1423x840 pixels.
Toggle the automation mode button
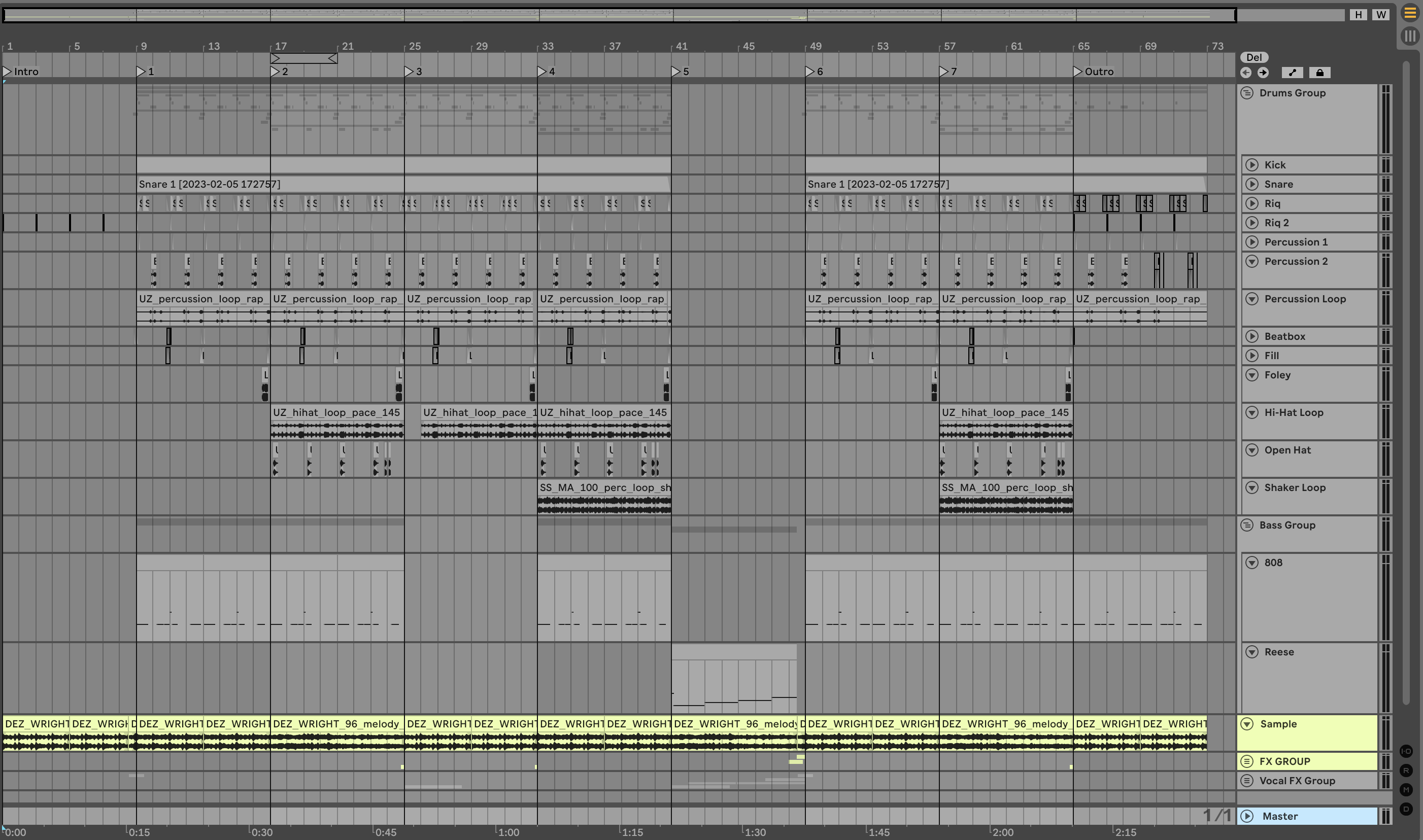click(x=1292, y=73)
